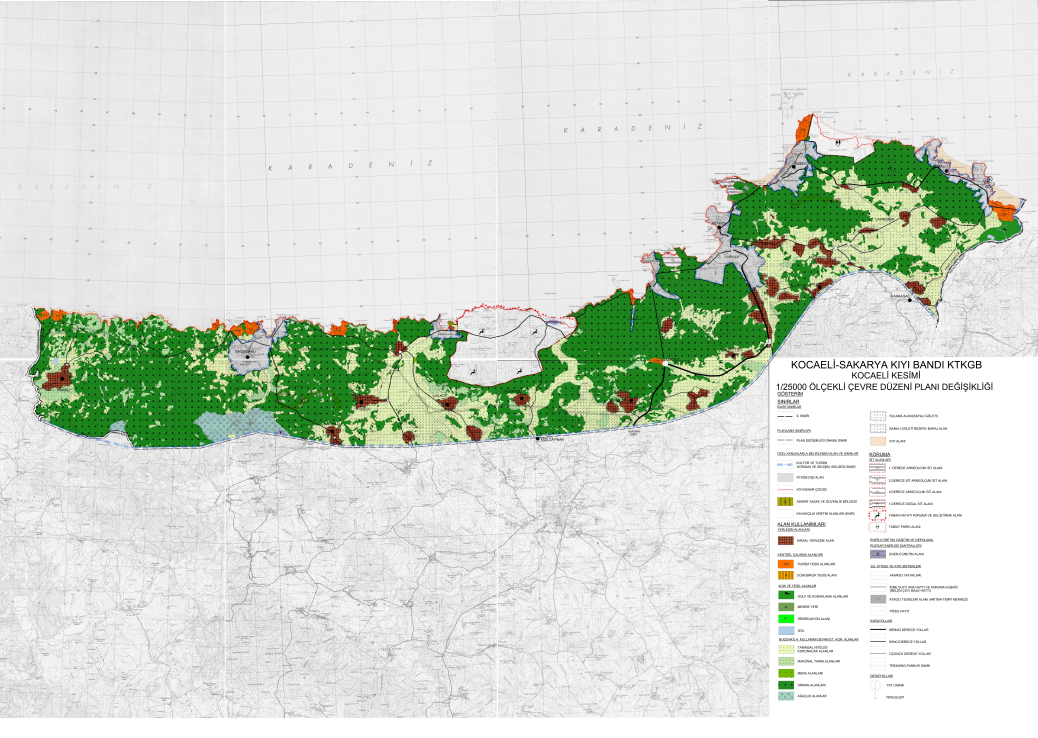Click the orange Turizm Tesis Alanları legend swatch
Screen dimensions: 1038x738
click(786, 564)
